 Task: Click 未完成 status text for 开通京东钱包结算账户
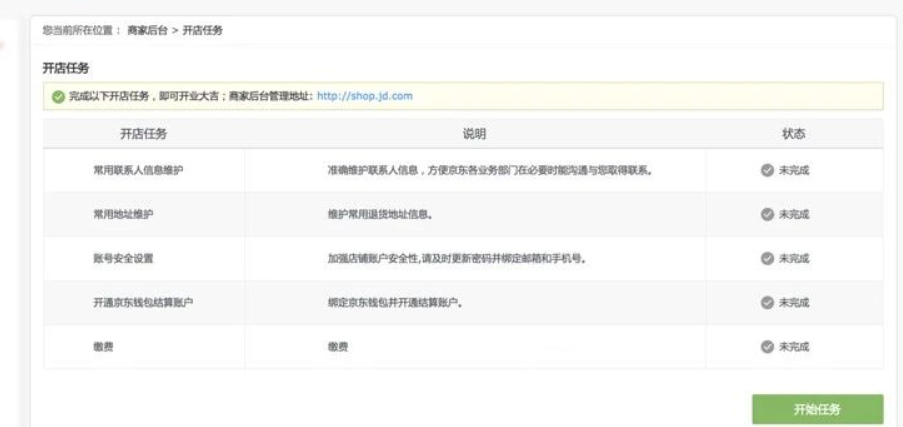pos(794,303)
